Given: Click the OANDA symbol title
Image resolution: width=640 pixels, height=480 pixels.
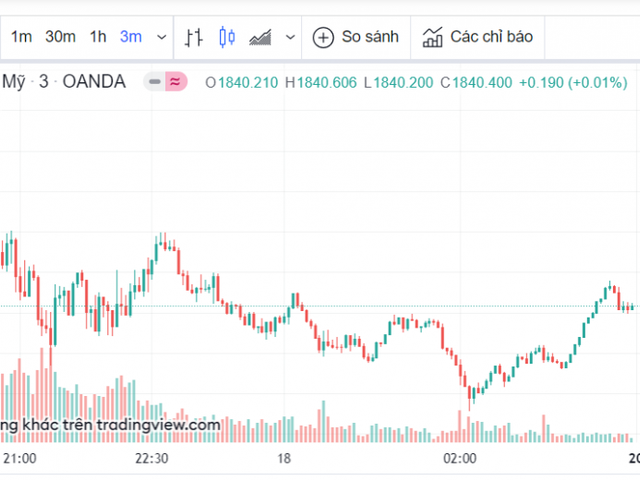Looking at the screenshot, I should coord(94,82).
